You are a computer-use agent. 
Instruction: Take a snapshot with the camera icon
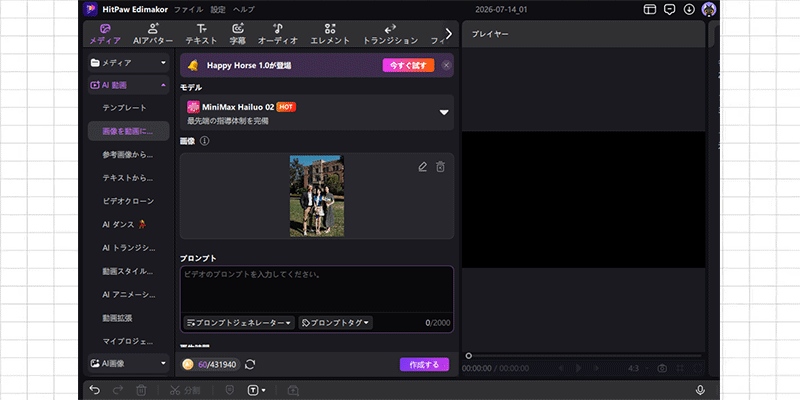[x=662, y=368]
